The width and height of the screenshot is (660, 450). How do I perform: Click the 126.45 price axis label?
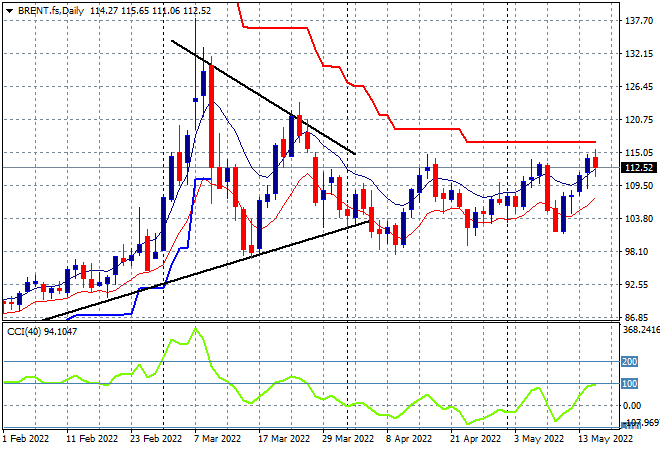tap(639, 87)
